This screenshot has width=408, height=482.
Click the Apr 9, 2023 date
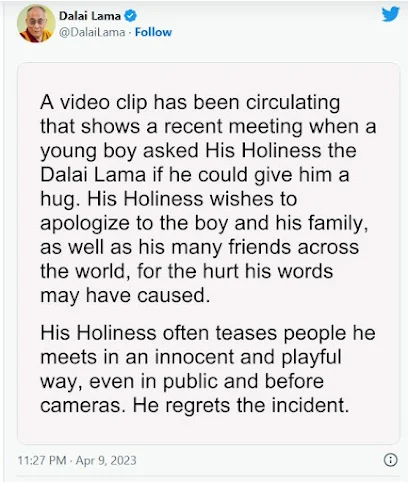coord(106,460)
